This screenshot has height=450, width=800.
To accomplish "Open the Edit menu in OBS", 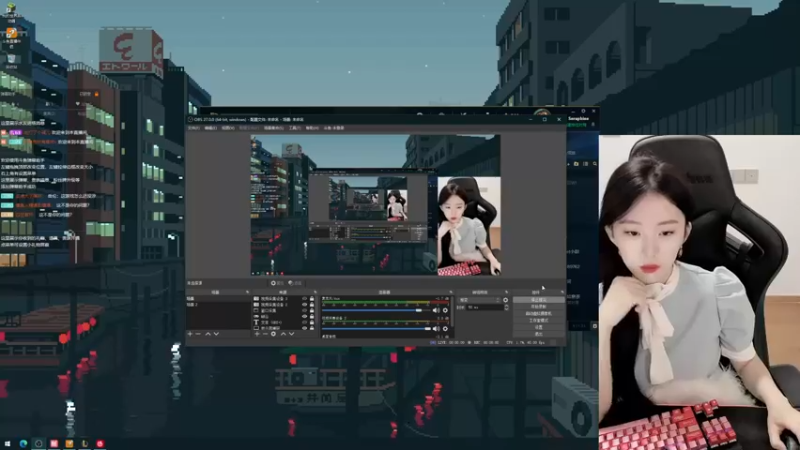I will coord(211,128).
